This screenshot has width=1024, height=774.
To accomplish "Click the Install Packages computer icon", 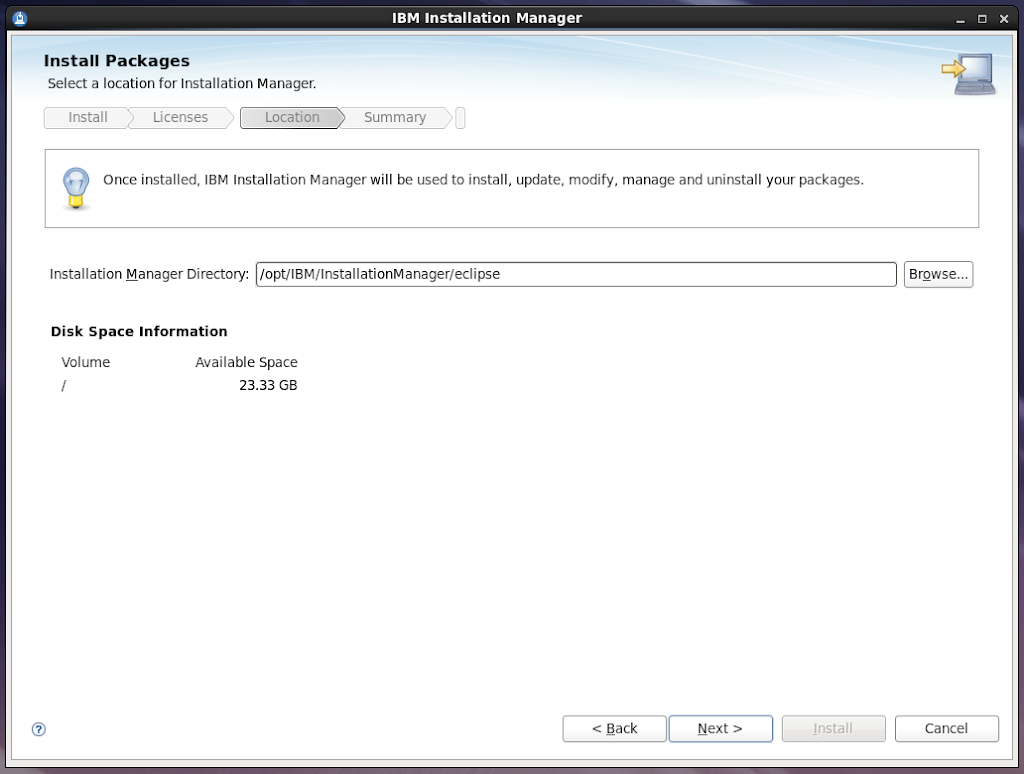I will click(968, 74).
